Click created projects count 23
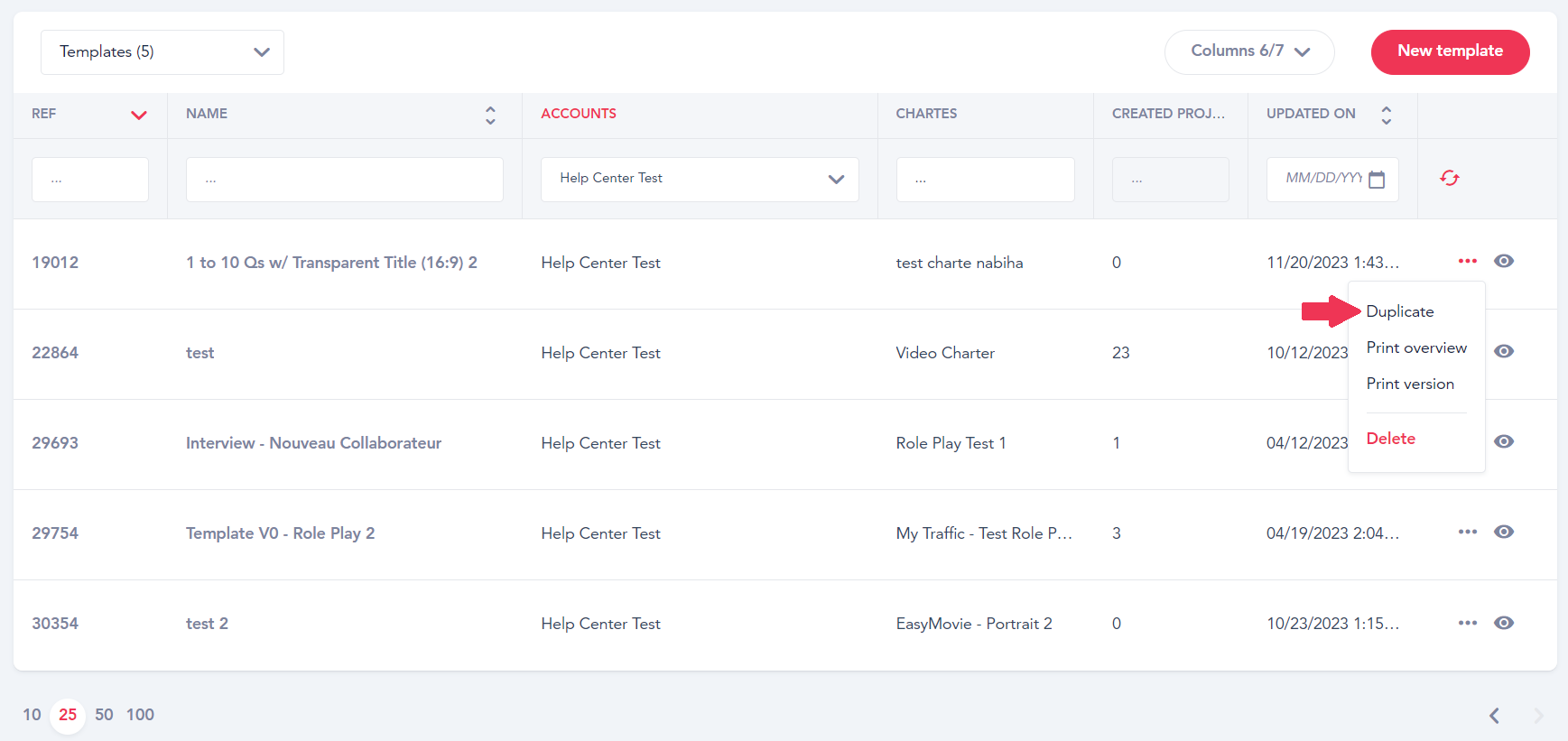 coord(1121,353)
